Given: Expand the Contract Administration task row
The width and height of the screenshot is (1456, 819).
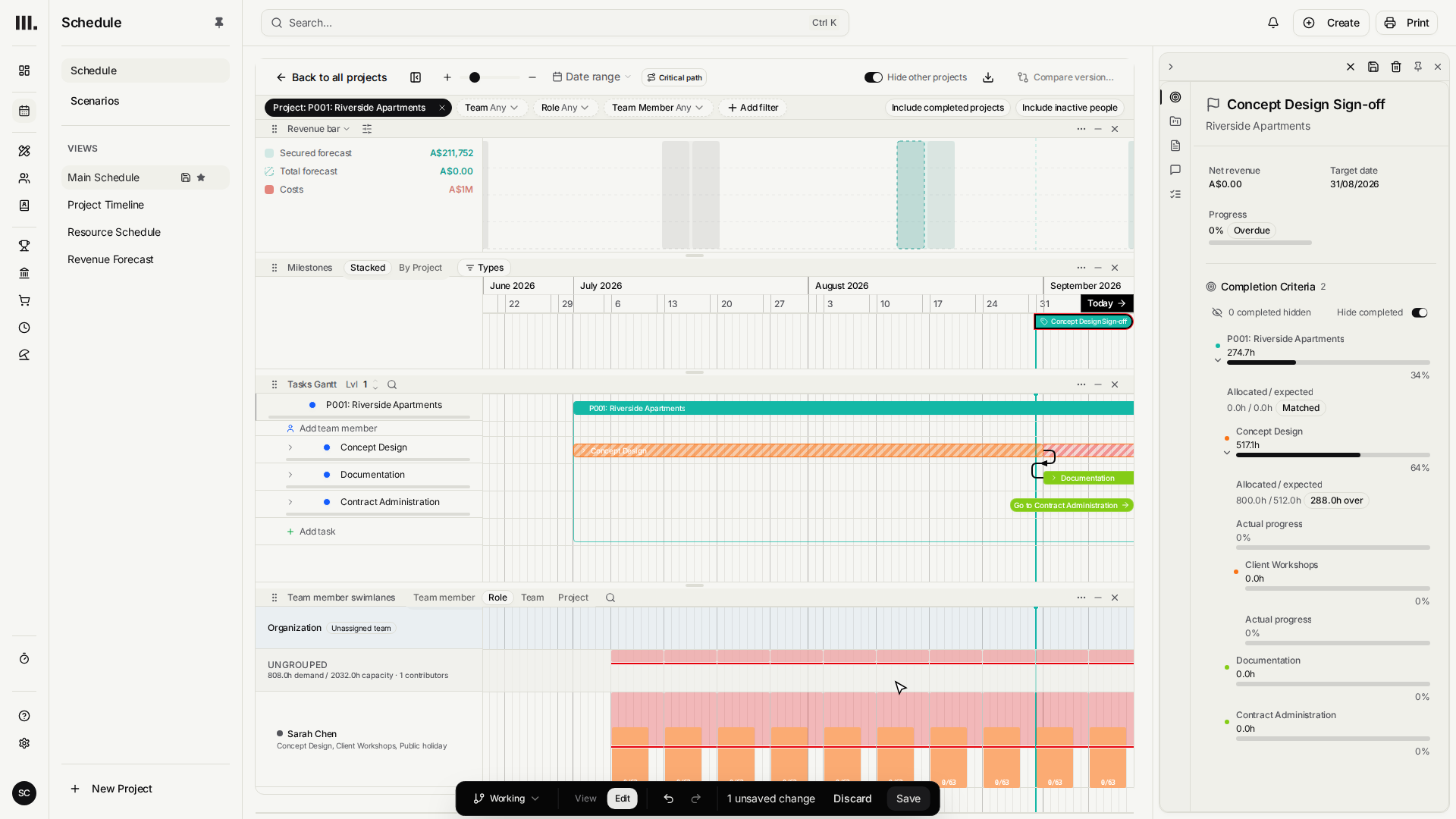Looking at the screenshot, I should coord(290,502).
